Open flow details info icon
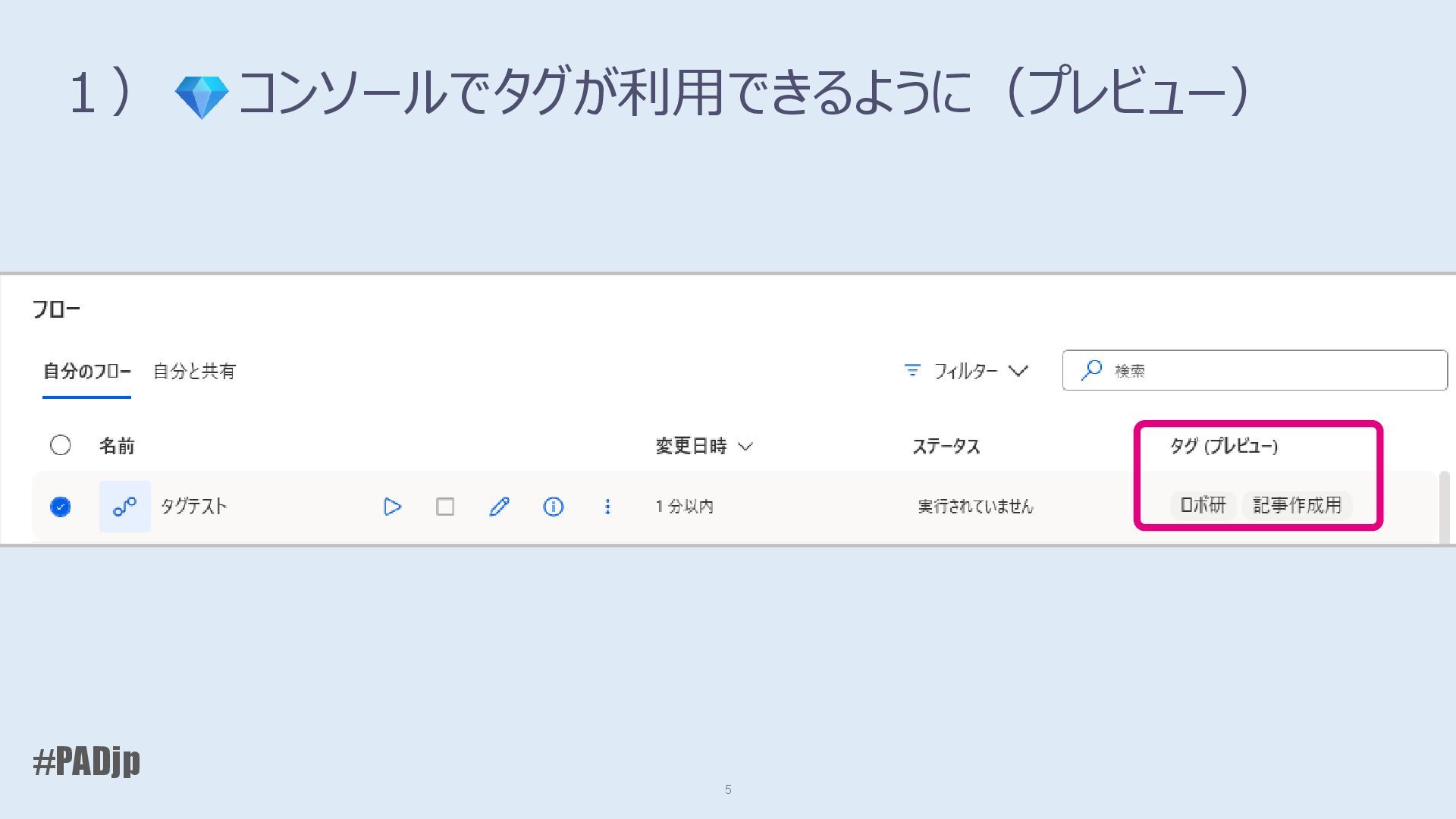Viewport: 1456px width, 819px height. (554, 507)
